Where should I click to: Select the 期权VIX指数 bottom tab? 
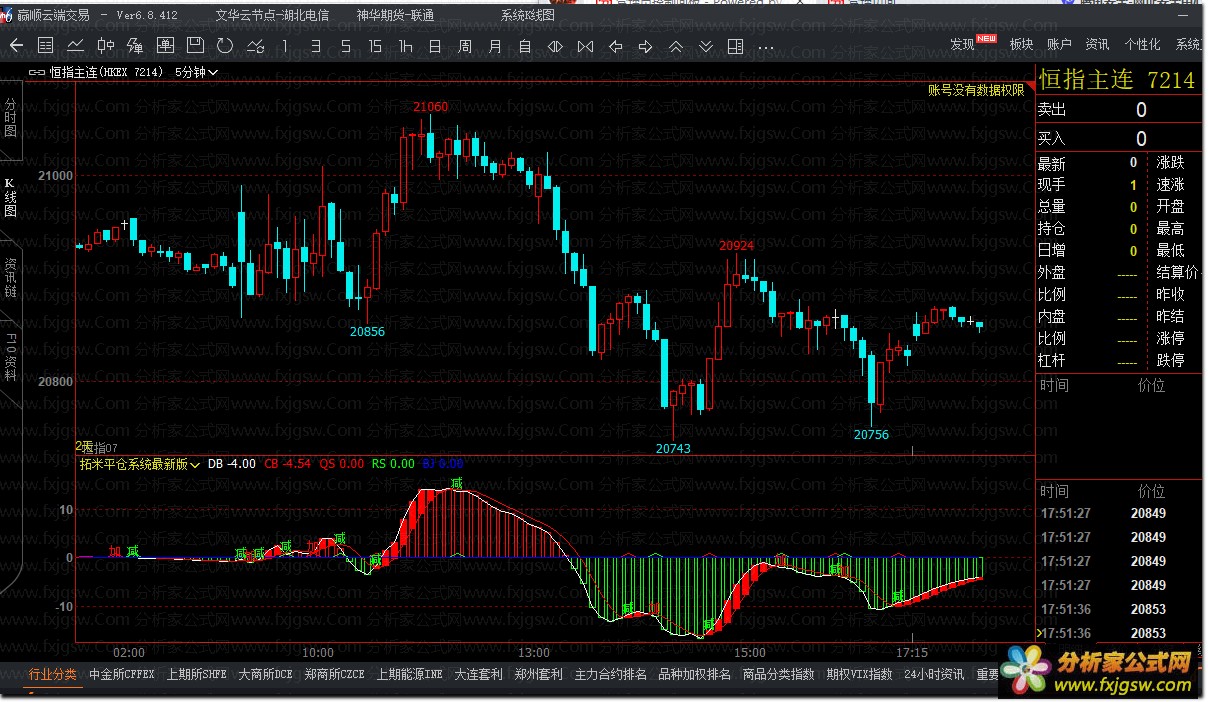click(x=860, y=674)
